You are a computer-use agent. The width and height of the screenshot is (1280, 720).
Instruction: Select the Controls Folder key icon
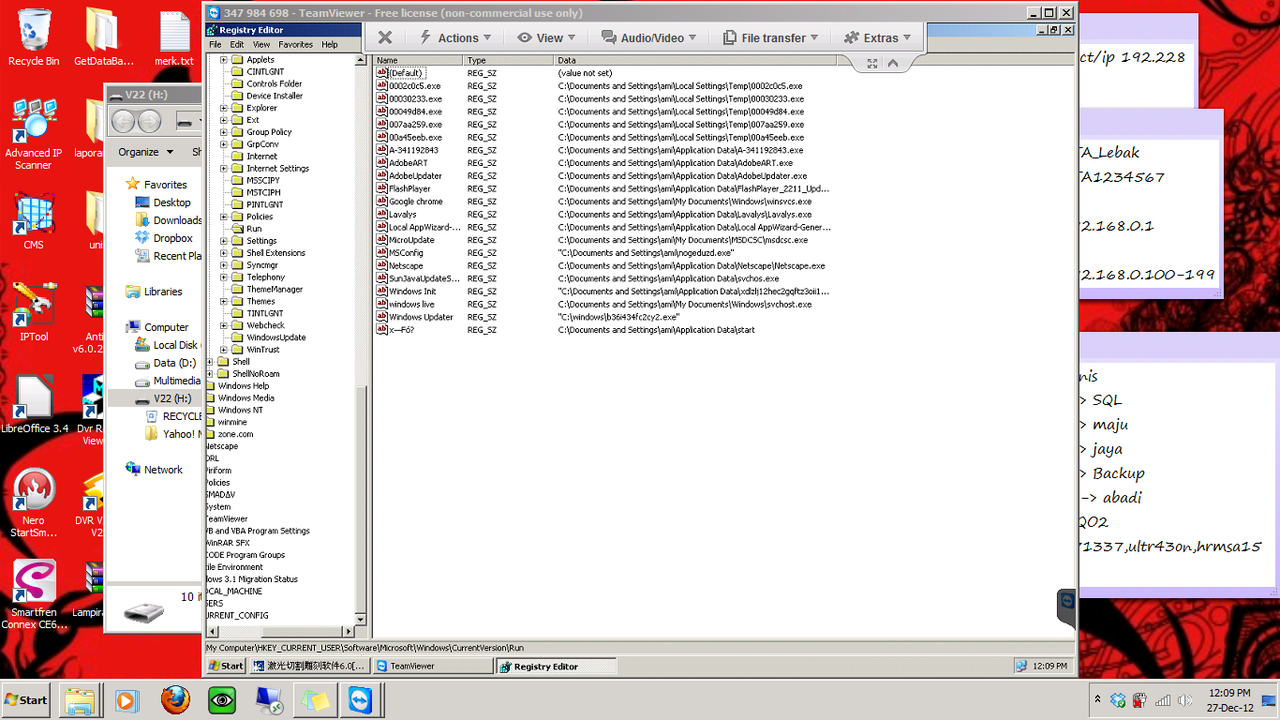pyautogui.click(x=238, y=84)
